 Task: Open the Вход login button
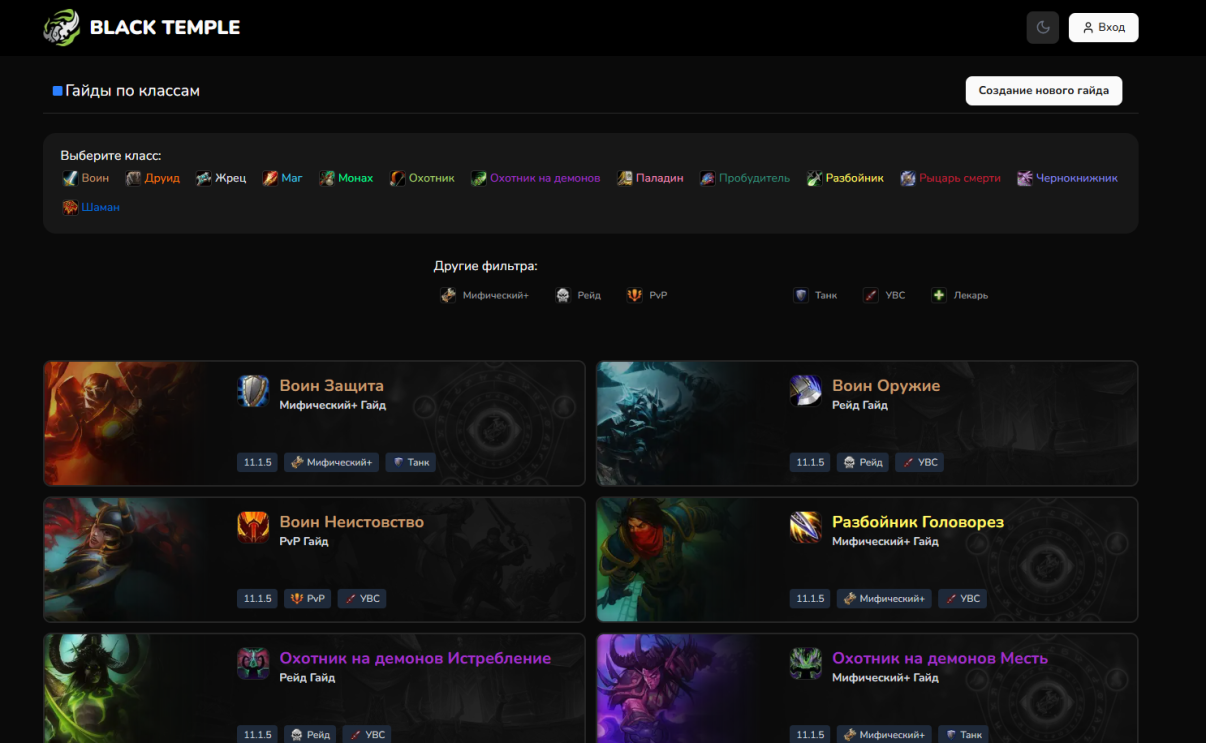[x=1104, y=28]
